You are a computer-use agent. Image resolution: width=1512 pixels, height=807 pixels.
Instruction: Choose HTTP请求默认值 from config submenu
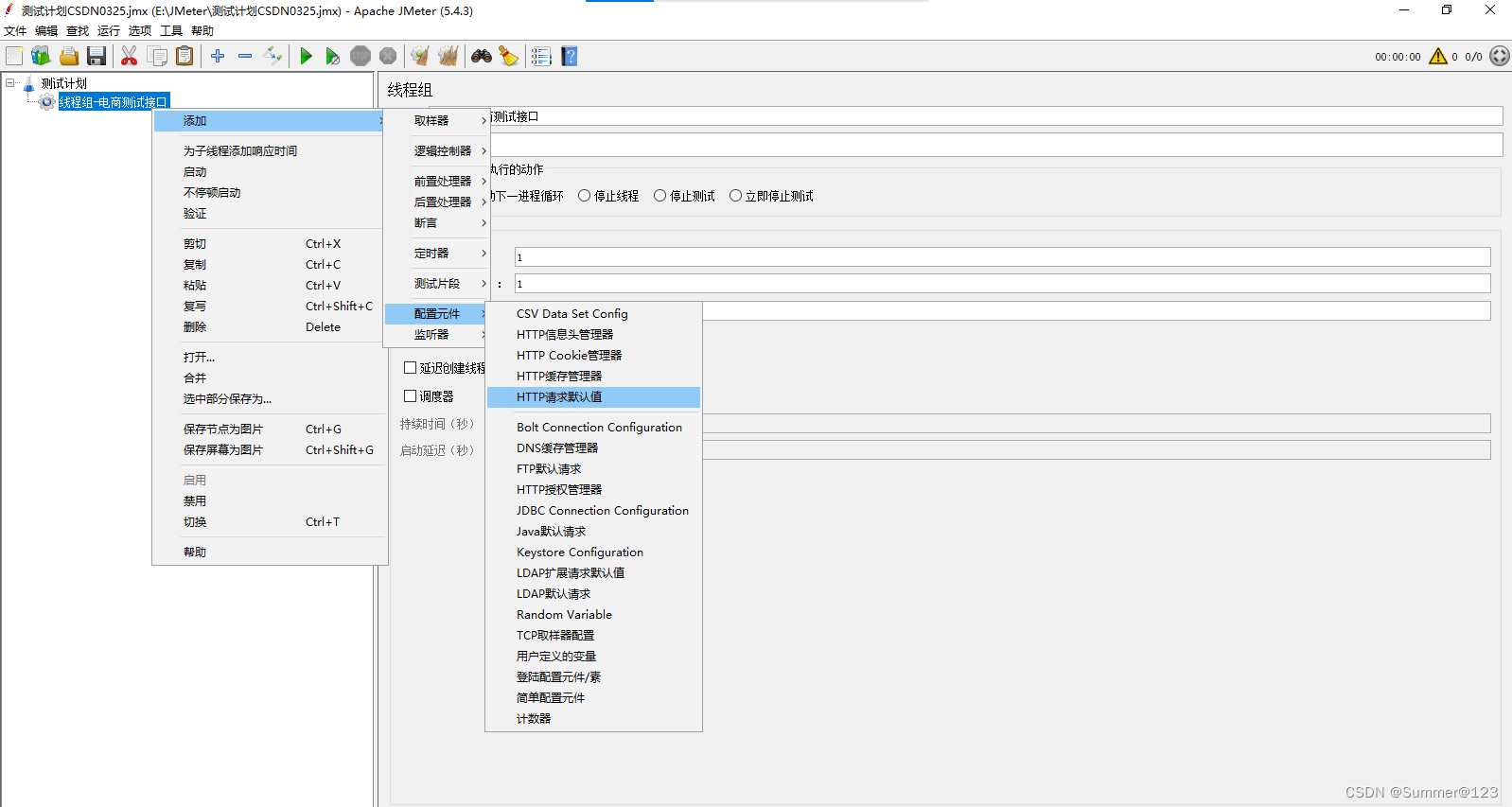[593, 397]
